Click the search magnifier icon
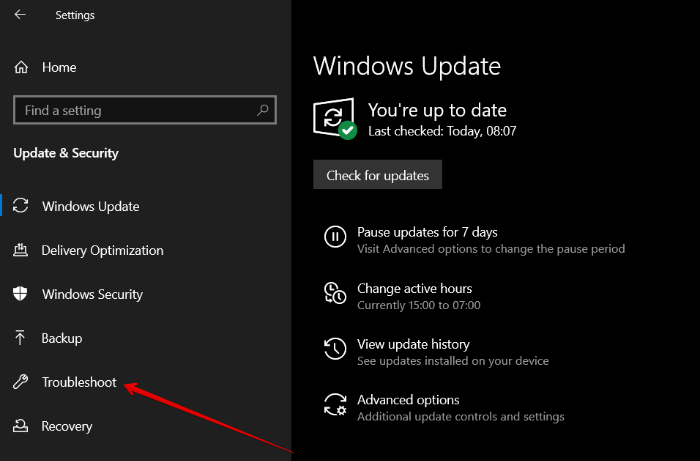This screenshot has height=461, width=700. 262,110
